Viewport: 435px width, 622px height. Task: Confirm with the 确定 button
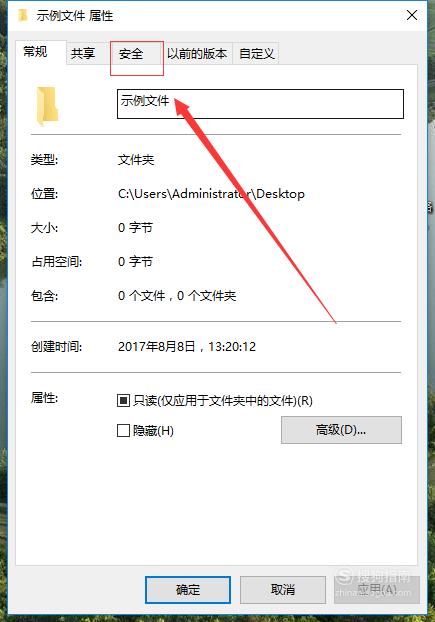[x=188, y=589]
